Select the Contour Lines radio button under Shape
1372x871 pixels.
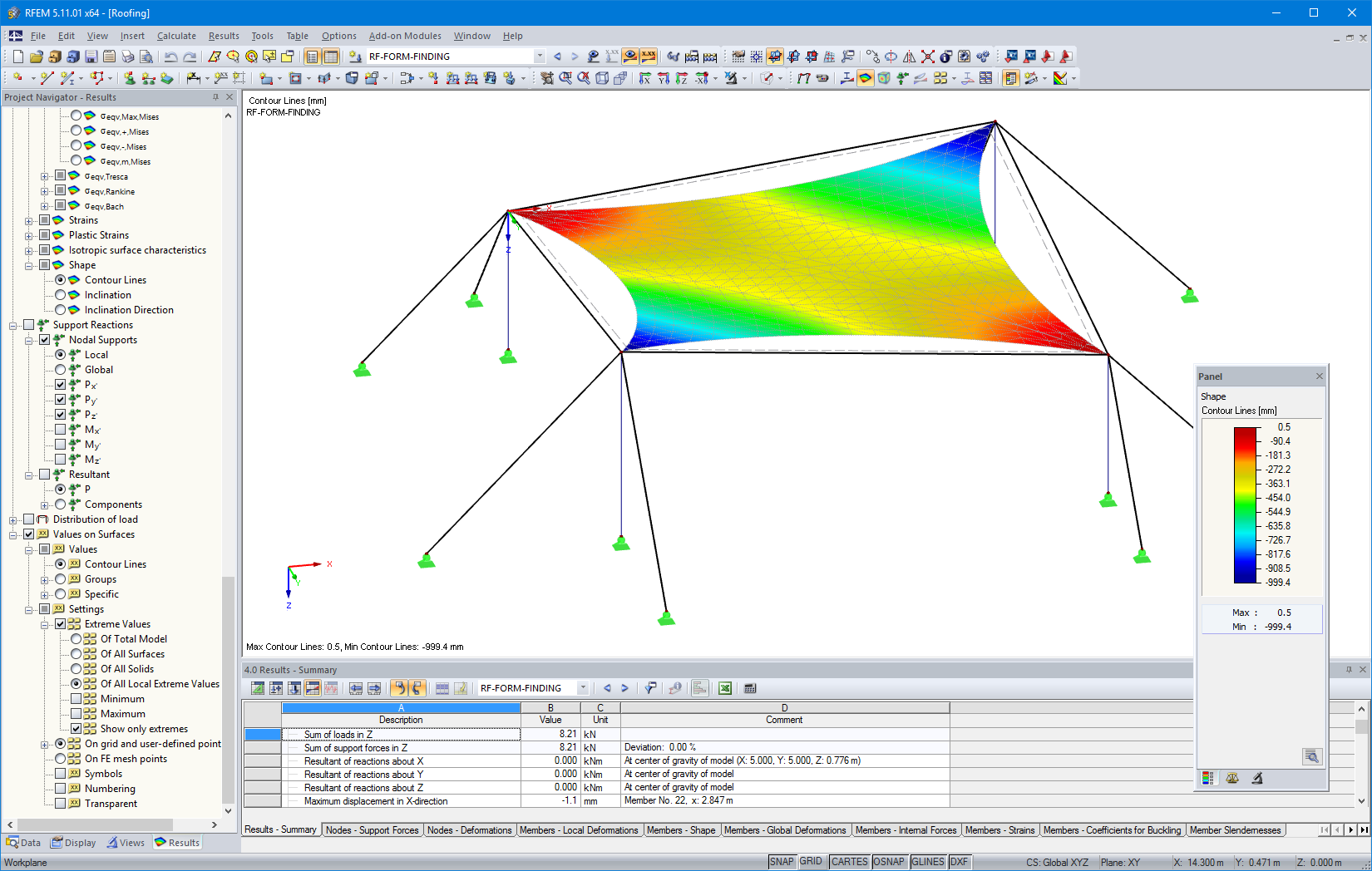coord(61,280)
